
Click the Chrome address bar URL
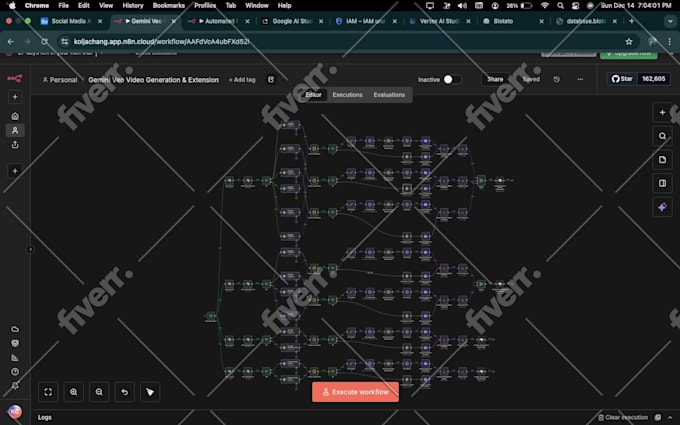(x=161, y=42)
